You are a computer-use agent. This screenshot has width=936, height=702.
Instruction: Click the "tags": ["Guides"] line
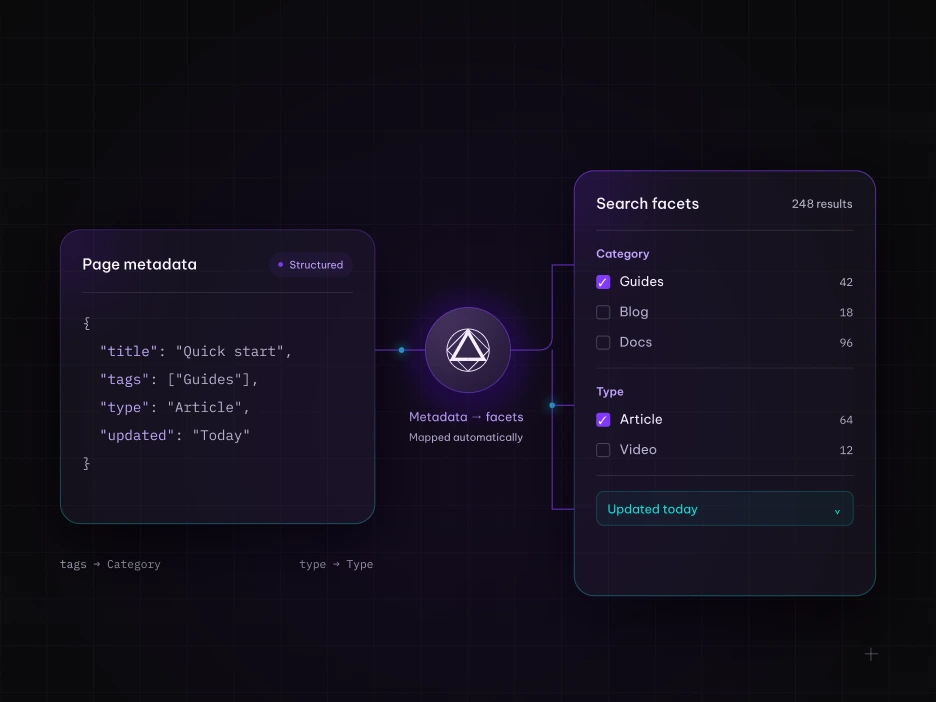pos(179,379)
